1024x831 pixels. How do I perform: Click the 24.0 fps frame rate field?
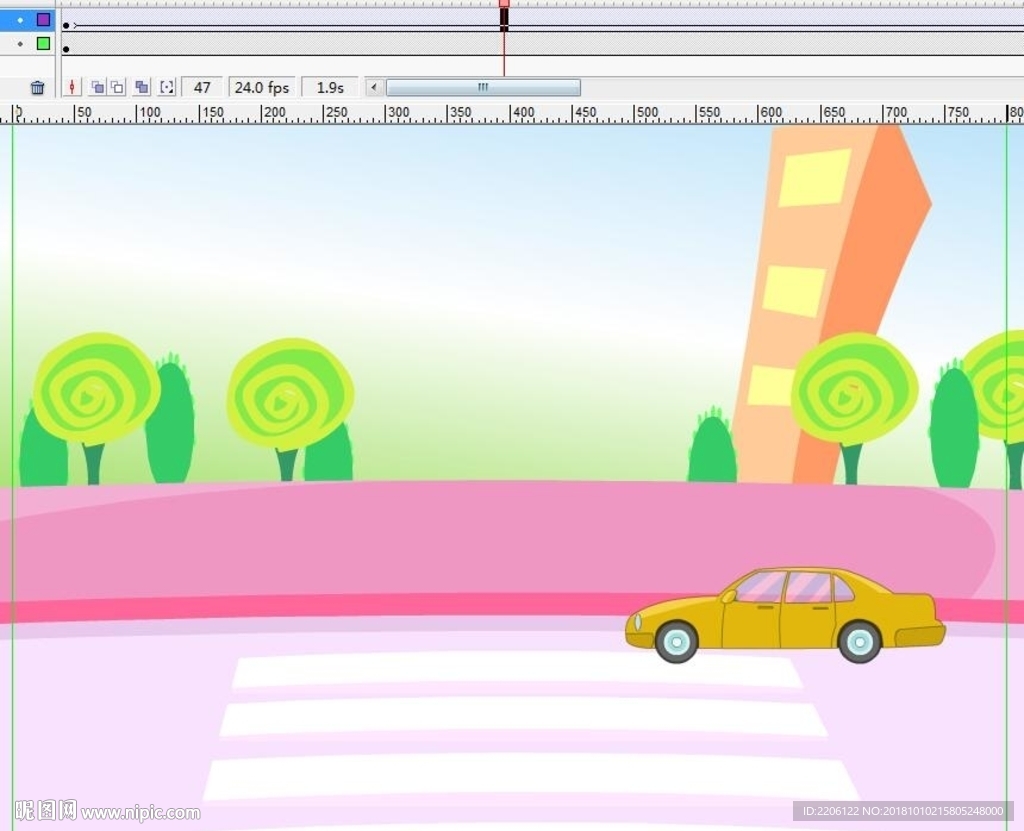(x=262, y=88)
